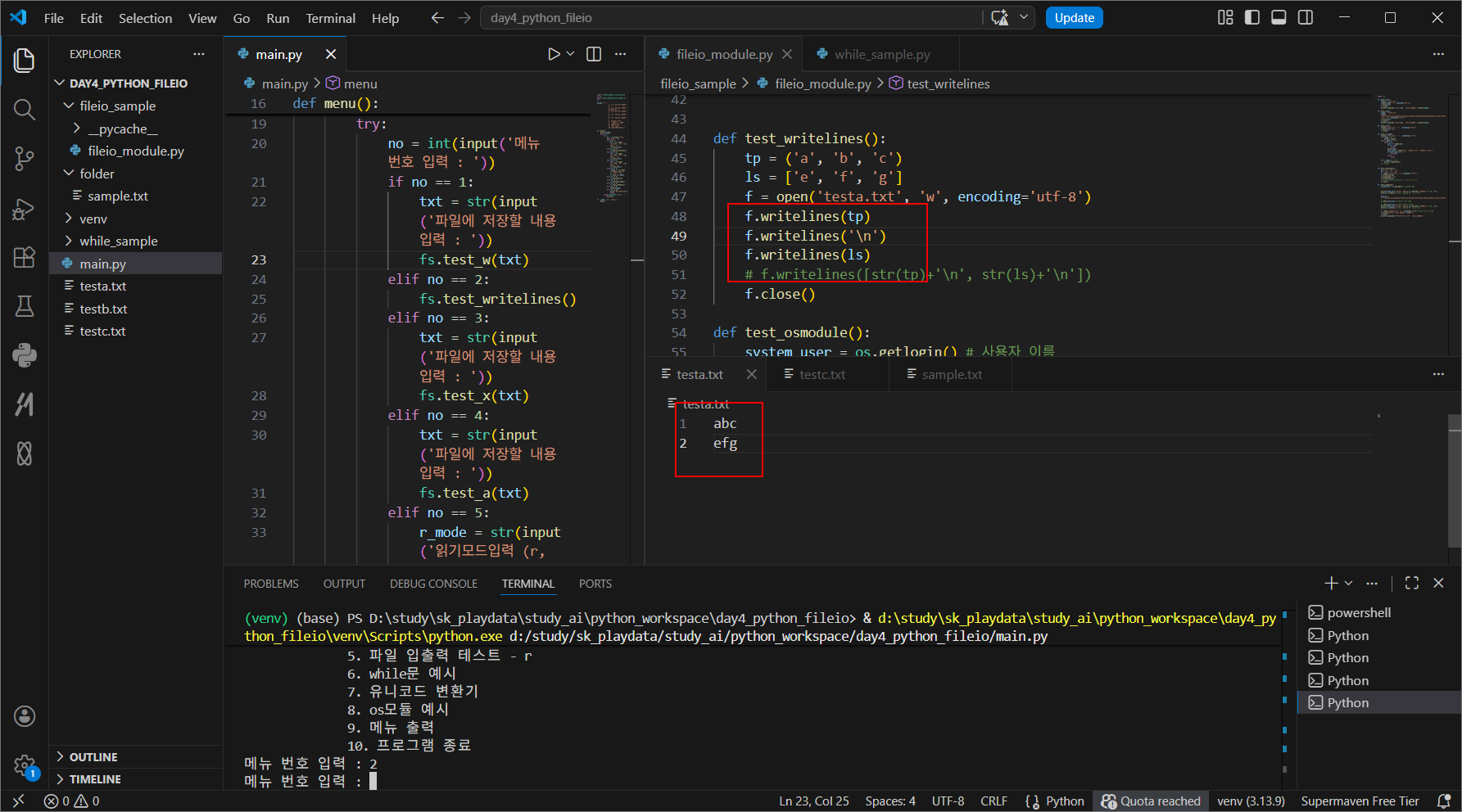Open more actions for main.py editor group
Image resolution: width=1462 pixels, height=812 pixels.
[x=621, y=54]
